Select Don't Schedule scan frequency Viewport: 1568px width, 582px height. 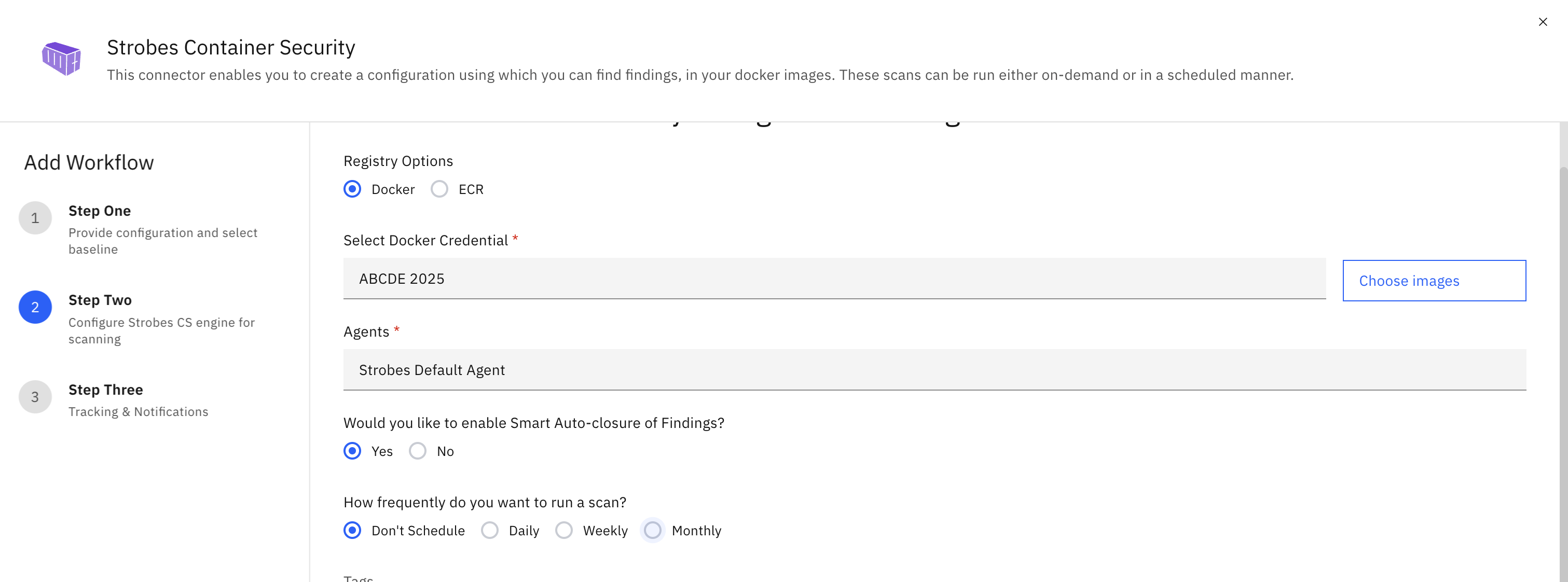(352, 530)
